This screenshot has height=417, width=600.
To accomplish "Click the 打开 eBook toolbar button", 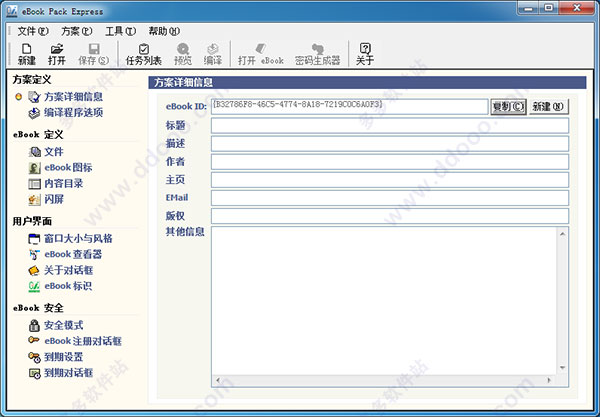I will (x=261, y=54).
